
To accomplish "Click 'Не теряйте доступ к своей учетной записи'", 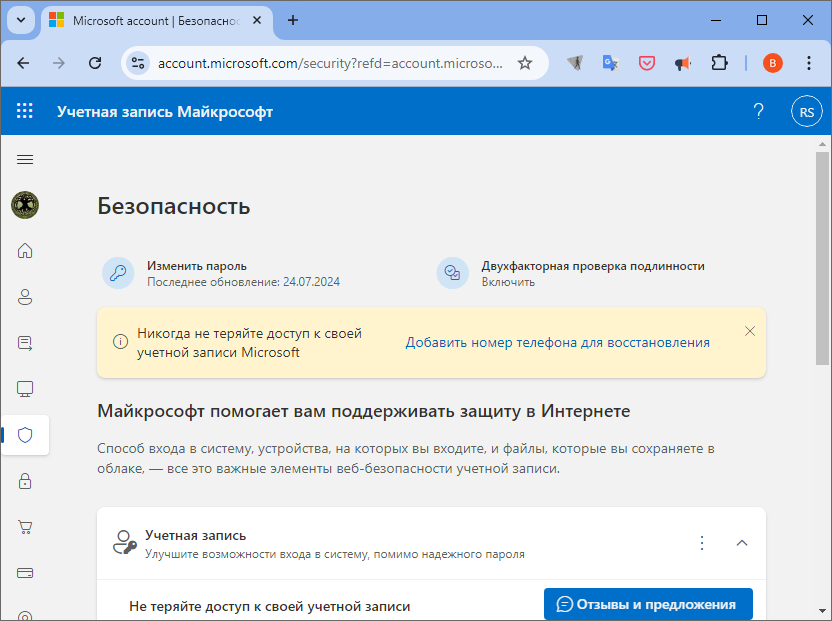I will tap(270, 606).
